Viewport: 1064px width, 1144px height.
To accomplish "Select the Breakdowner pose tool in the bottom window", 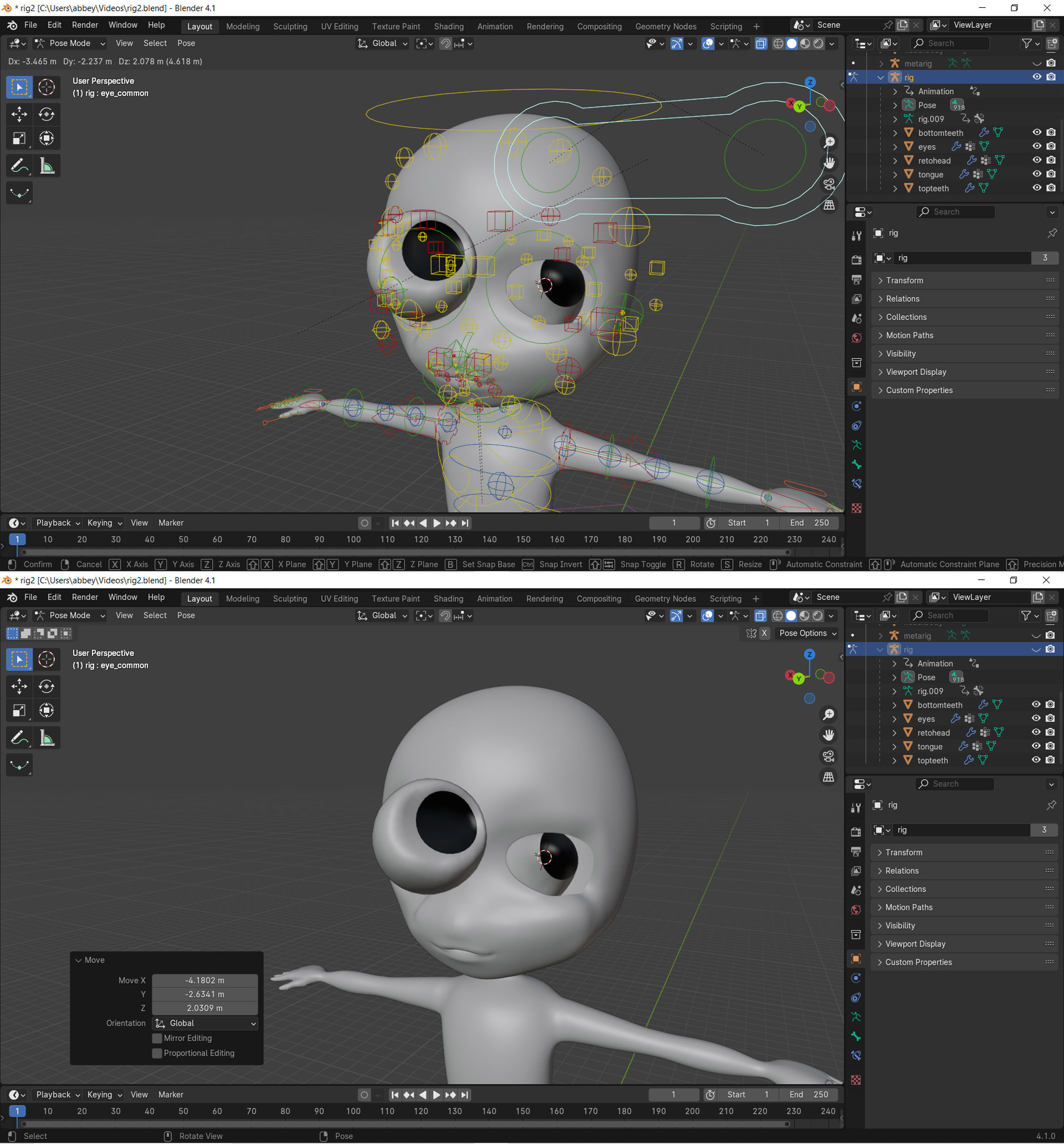I will pyautogui.click(x=19, y=765).
